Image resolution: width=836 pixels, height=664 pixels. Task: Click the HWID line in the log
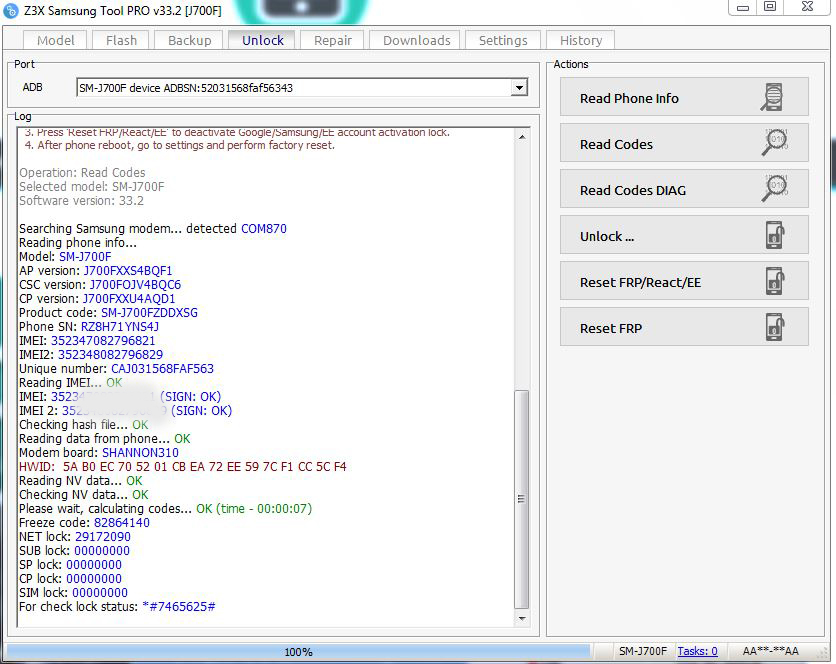tap(183, 467)
